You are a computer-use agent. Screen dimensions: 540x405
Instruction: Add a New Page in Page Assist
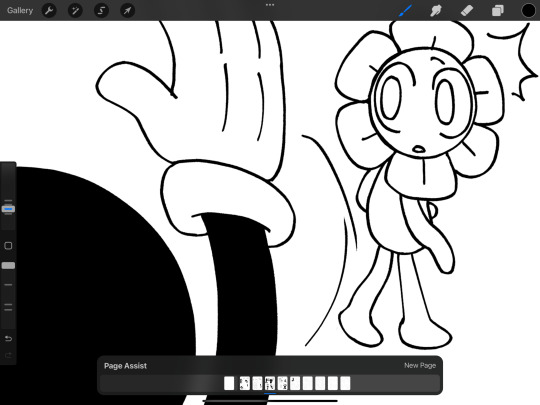coord(420,365)
